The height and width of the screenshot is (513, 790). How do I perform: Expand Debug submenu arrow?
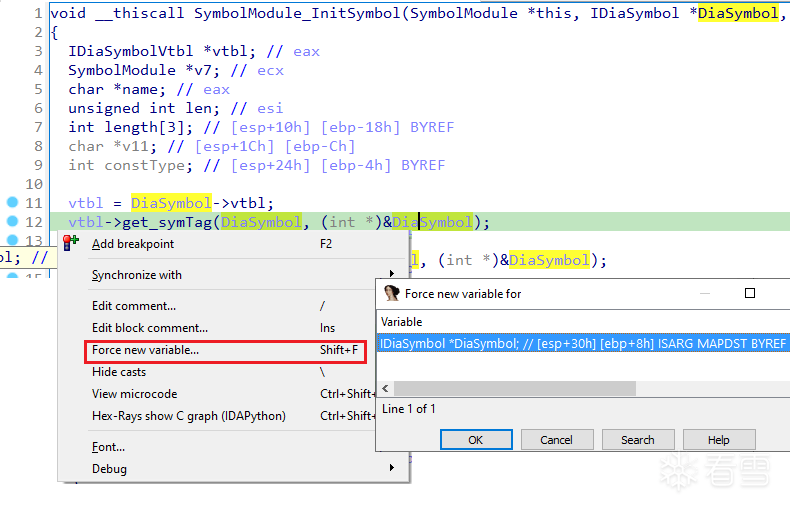(x=392, y=468)
